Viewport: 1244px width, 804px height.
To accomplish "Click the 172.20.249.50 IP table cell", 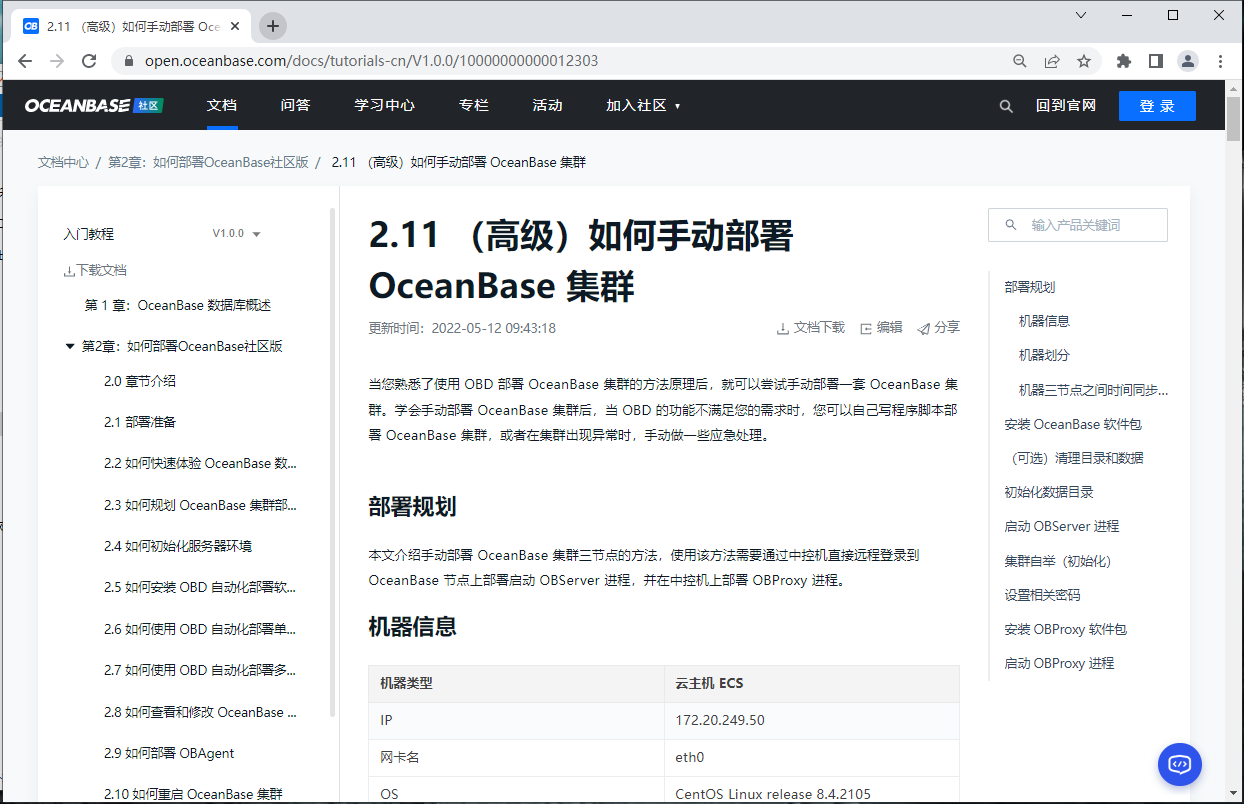I will click(811, 720).
